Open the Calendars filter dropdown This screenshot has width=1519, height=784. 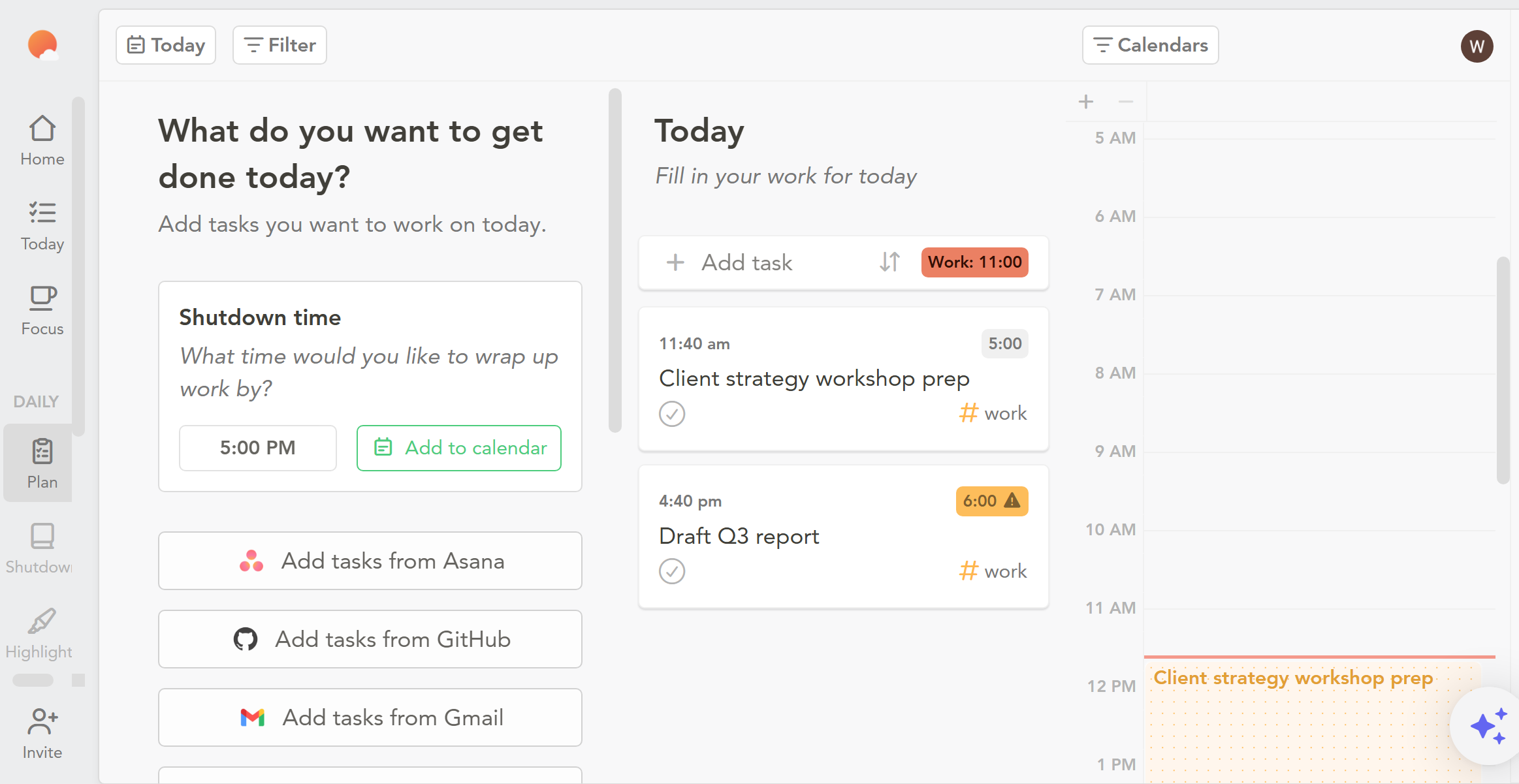[1150, 45]
